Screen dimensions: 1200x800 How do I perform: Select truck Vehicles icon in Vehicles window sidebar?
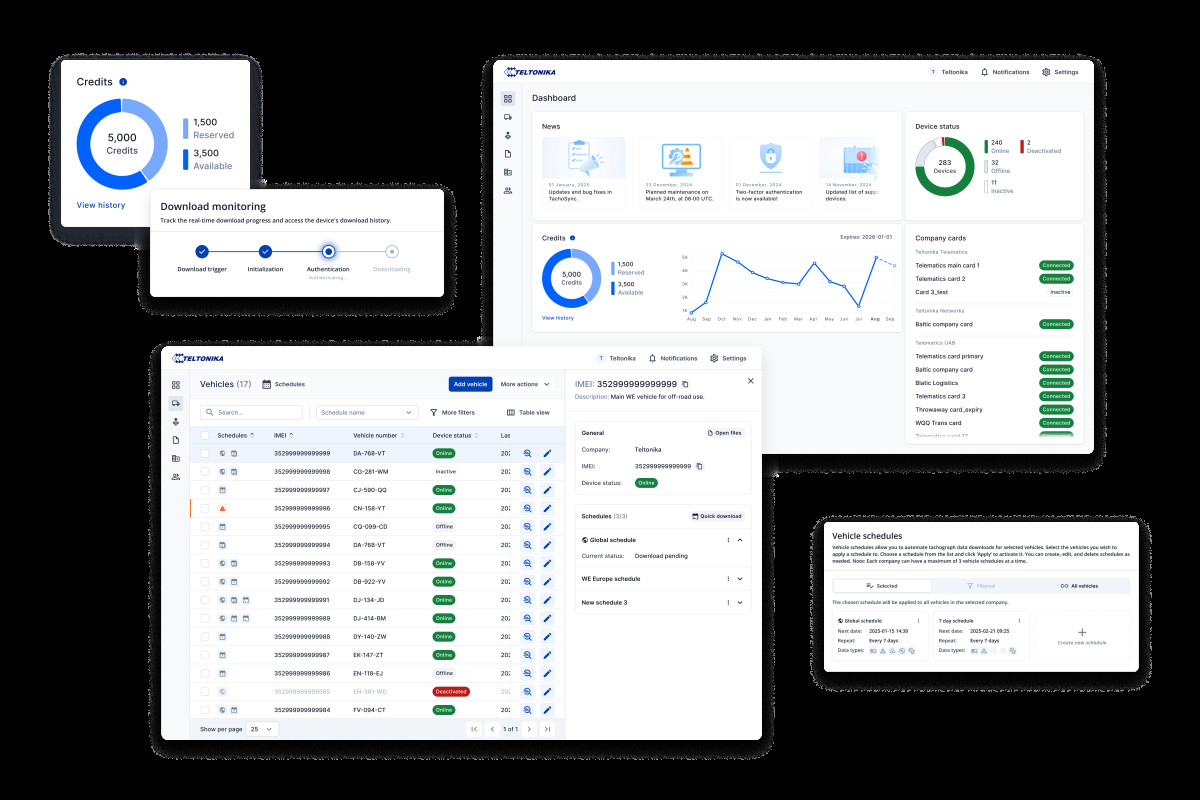click(176, 403)
